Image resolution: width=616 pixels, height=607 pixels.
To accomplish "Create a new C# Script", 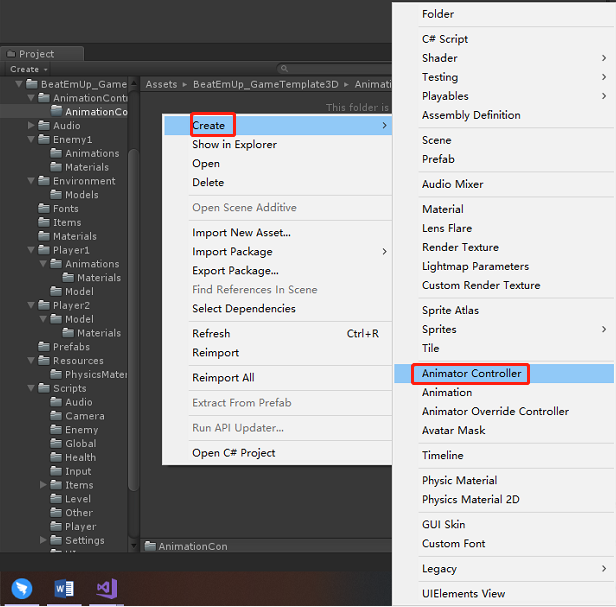I will coord(504,39).
